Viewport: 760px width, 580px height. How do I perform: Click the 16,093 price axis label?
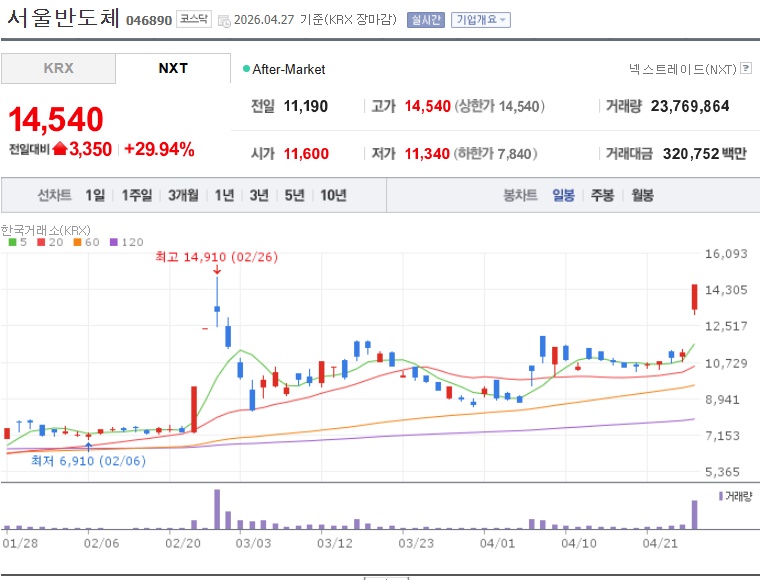(x=726, y=253)
